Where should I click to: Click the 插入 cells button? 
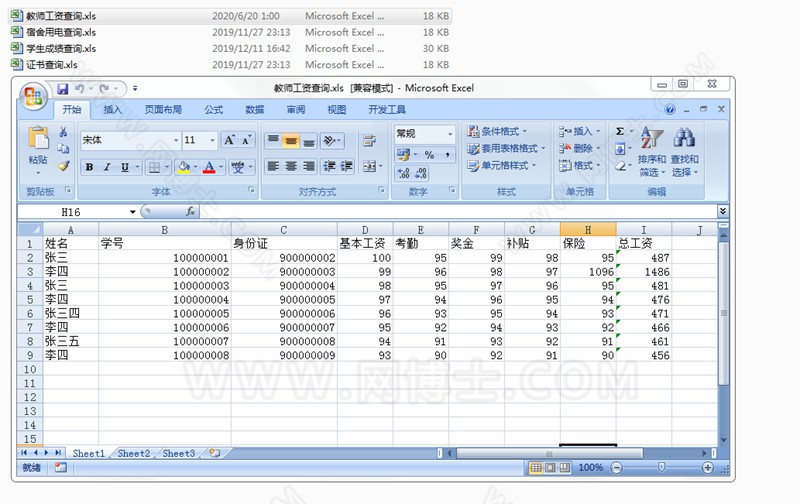[580, 132]
